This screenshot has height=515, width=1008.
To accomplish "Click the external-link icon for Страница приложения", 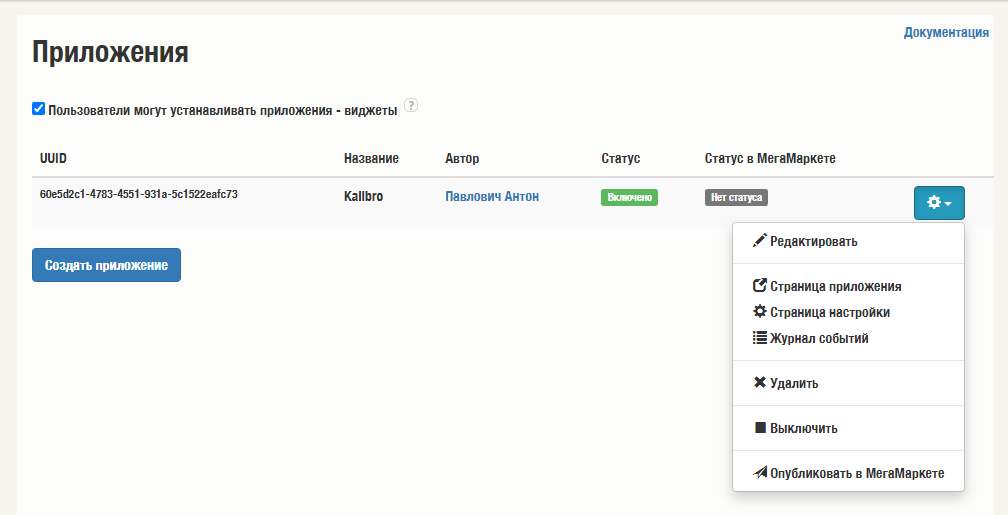I will (x=760, y=285).
